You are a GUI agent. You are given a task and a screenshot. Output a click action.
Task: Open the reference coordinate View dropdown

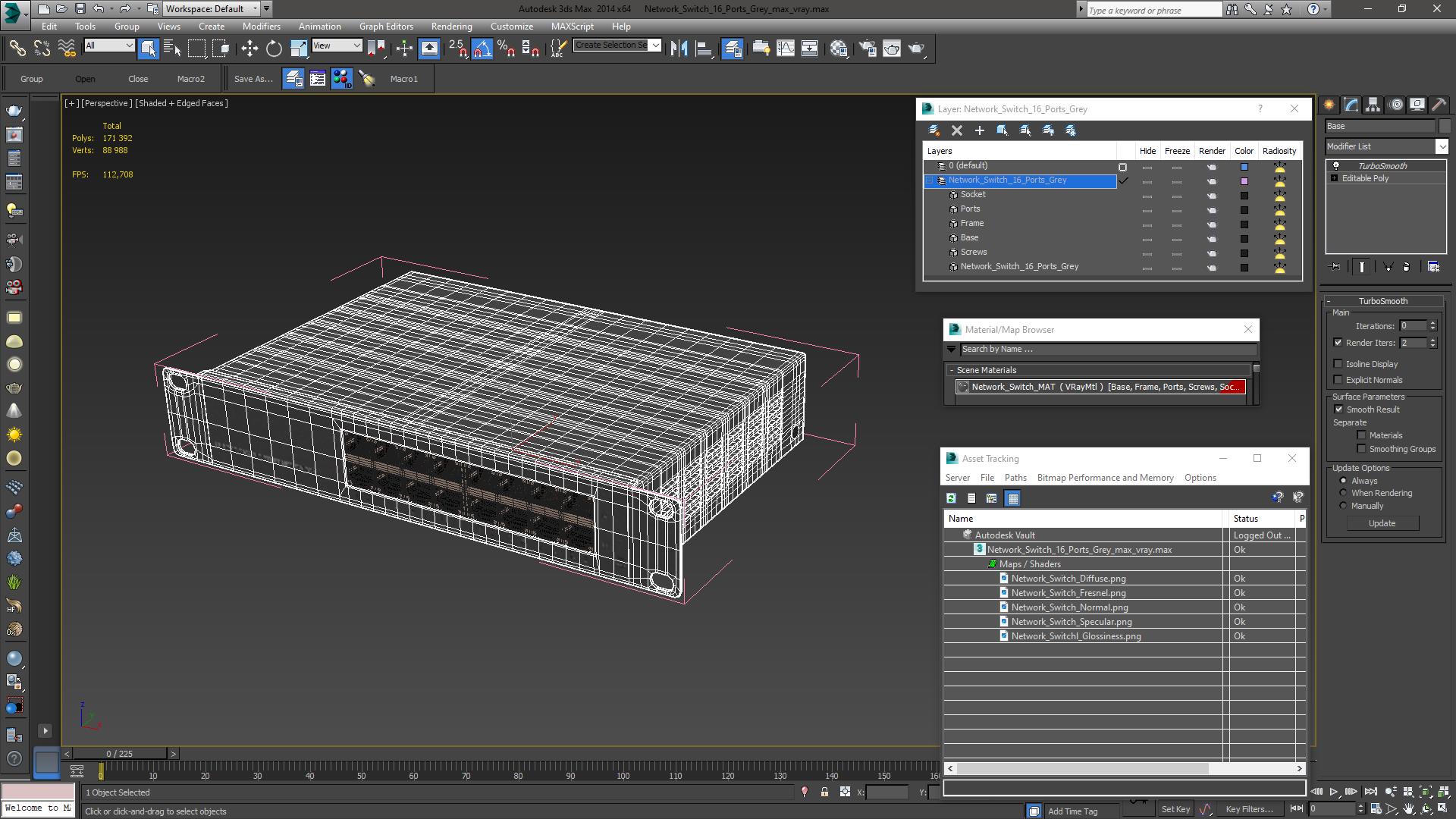point(337,45)
